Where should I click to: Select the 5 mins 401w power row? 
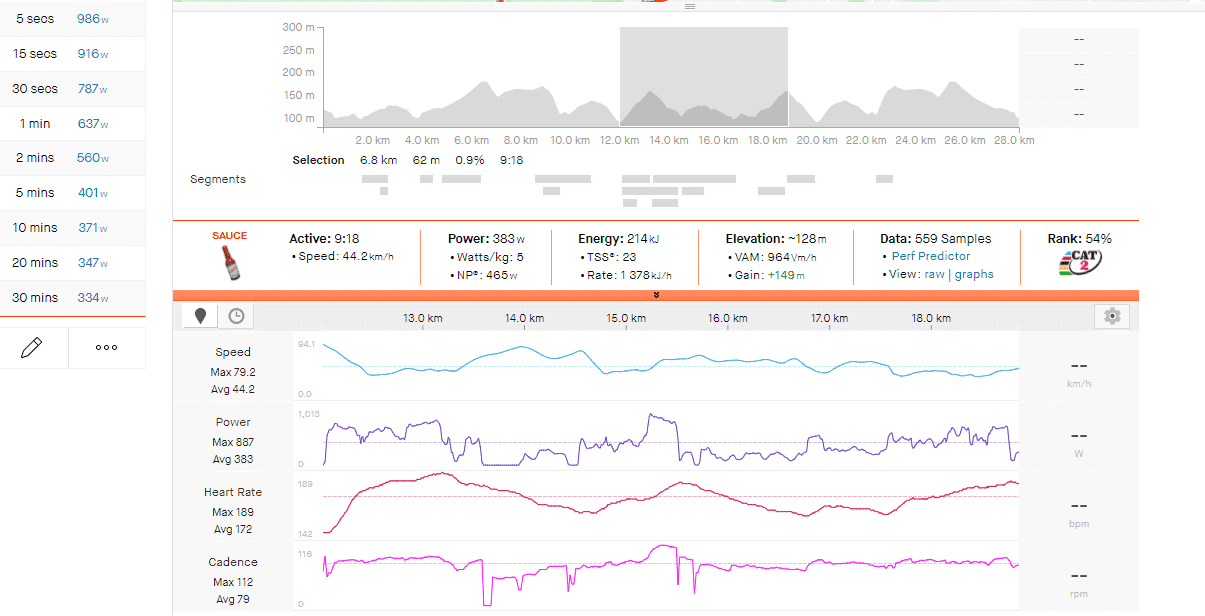click(72, 193)
